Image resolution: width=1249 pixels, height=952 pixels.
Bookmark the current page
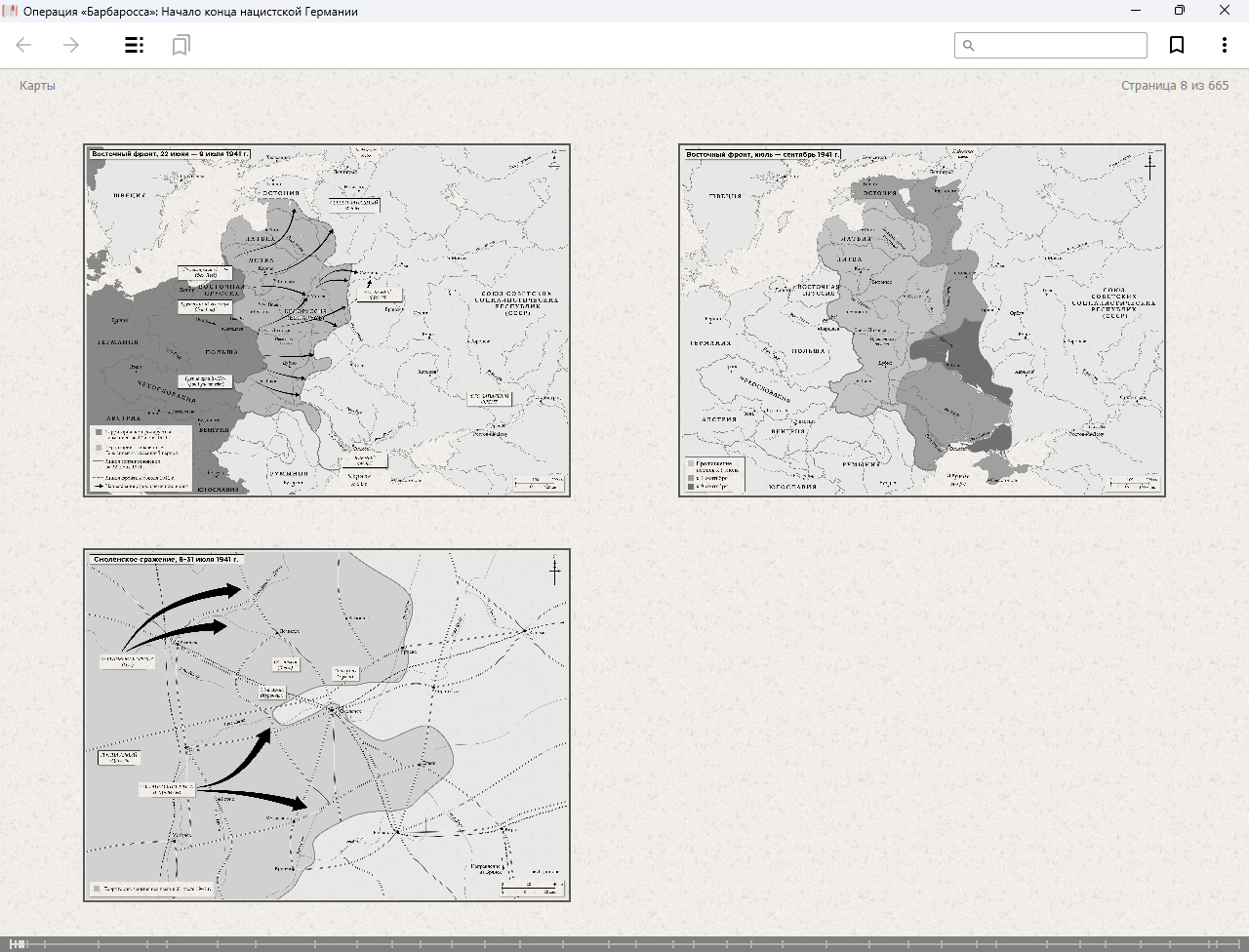click(x=1177, y=45)
